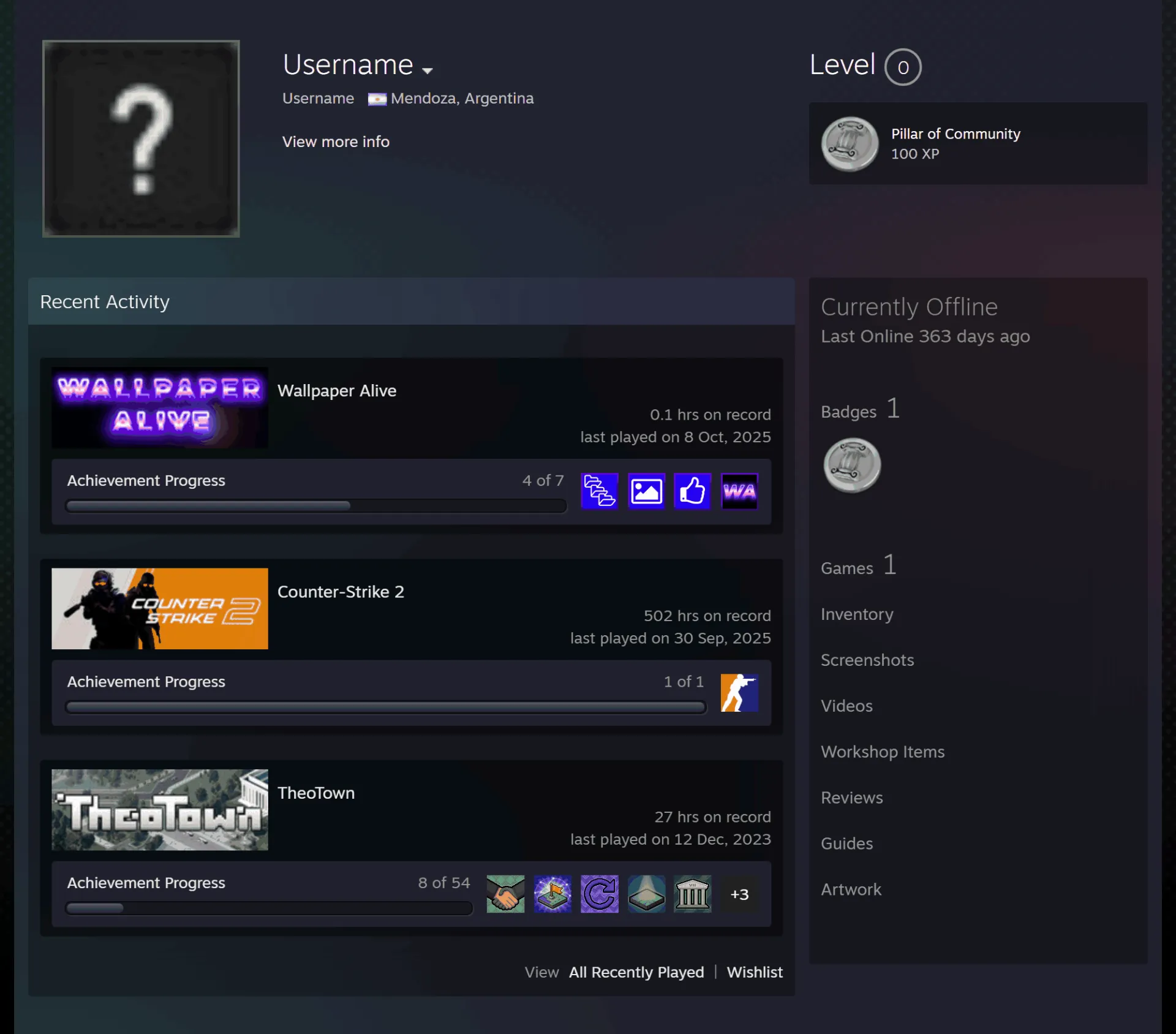Click Wallpaper Alive chat bubbles achievement icon
The width and height of the screenshot is (1176, 1034).
(599, 491)
